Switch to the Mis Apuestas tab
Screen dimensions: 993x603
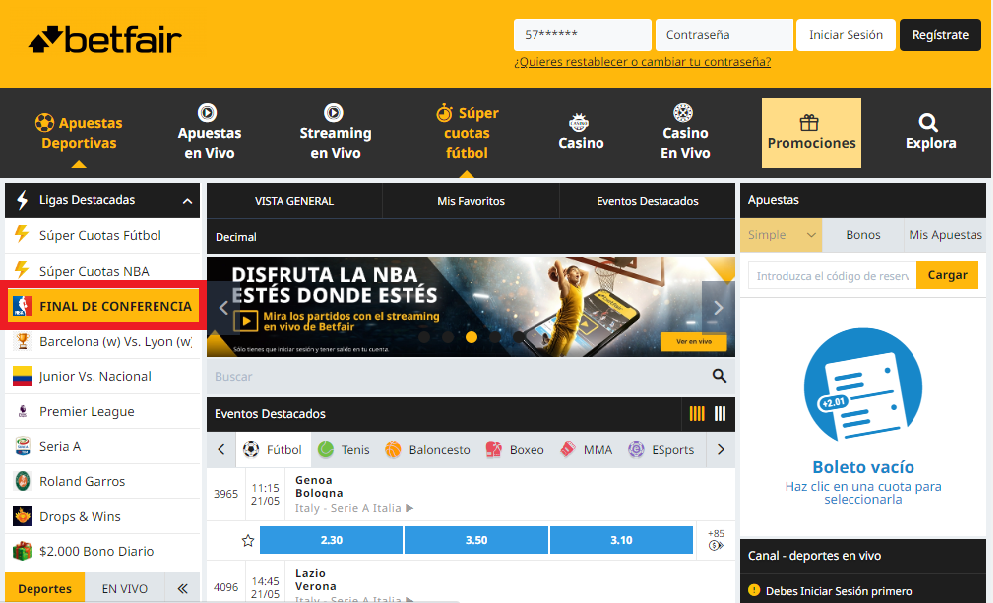(945, 235)
